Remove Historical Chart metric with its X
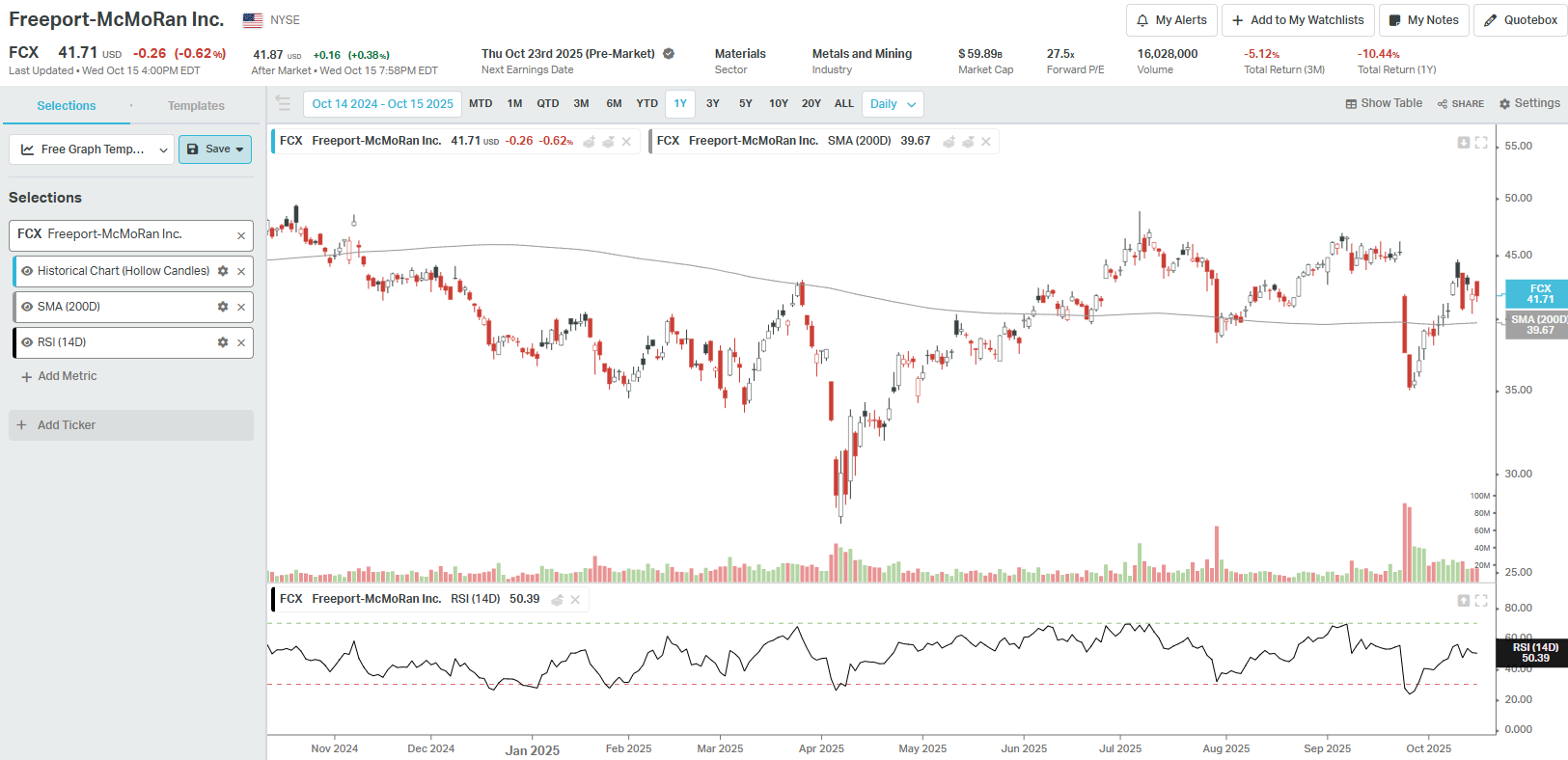Screen dimensions: 1568x760 [x=241, y=272]
